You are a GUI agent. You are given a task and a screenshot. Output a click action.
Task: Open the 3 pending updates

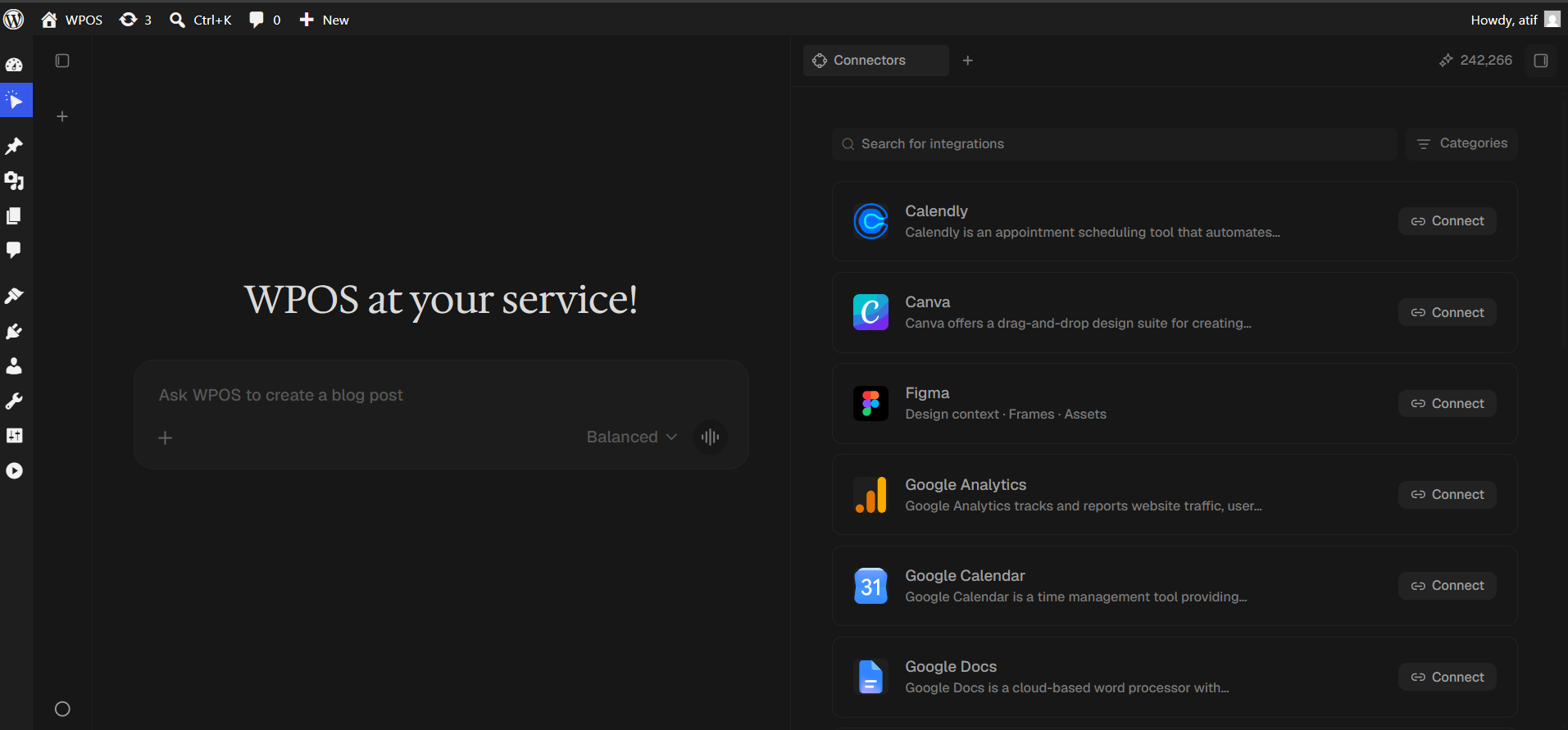(135, 20)
